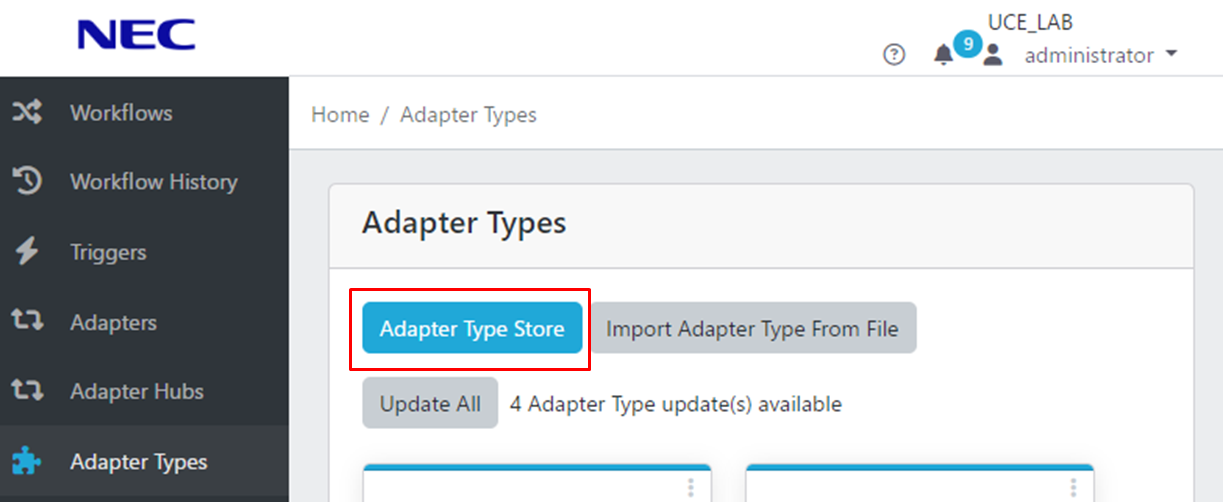Click the NEC logo
Viewport: 1223px width, 502px height.
click(136, 35)
